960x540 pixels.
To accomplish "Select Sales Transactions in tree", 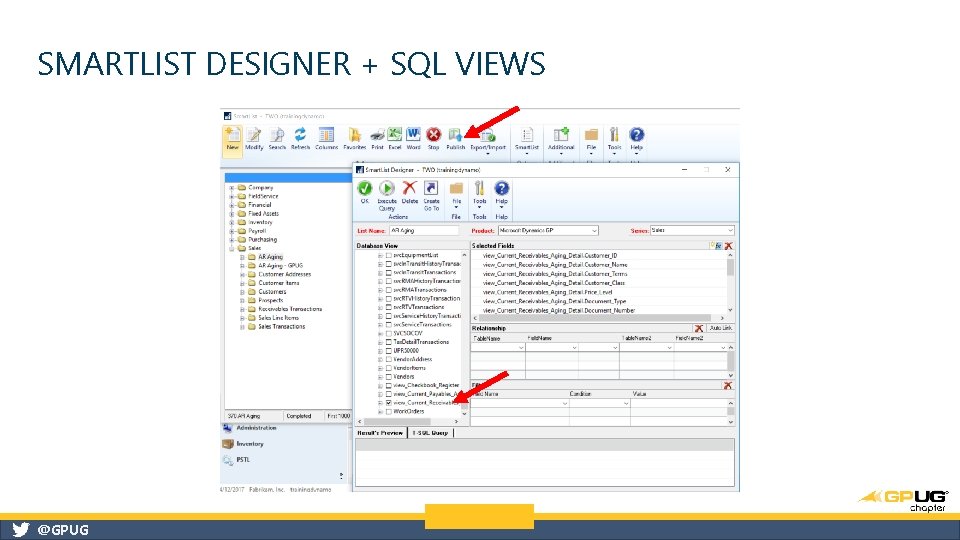I will click(x=281, y=327).
